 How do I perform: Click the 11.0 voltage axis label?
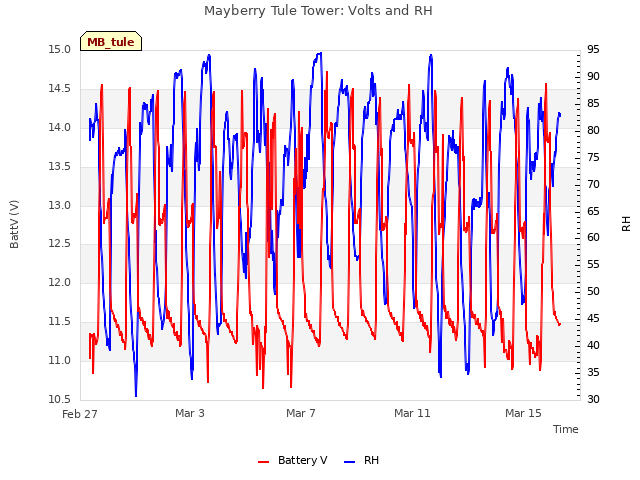[60, 360]
